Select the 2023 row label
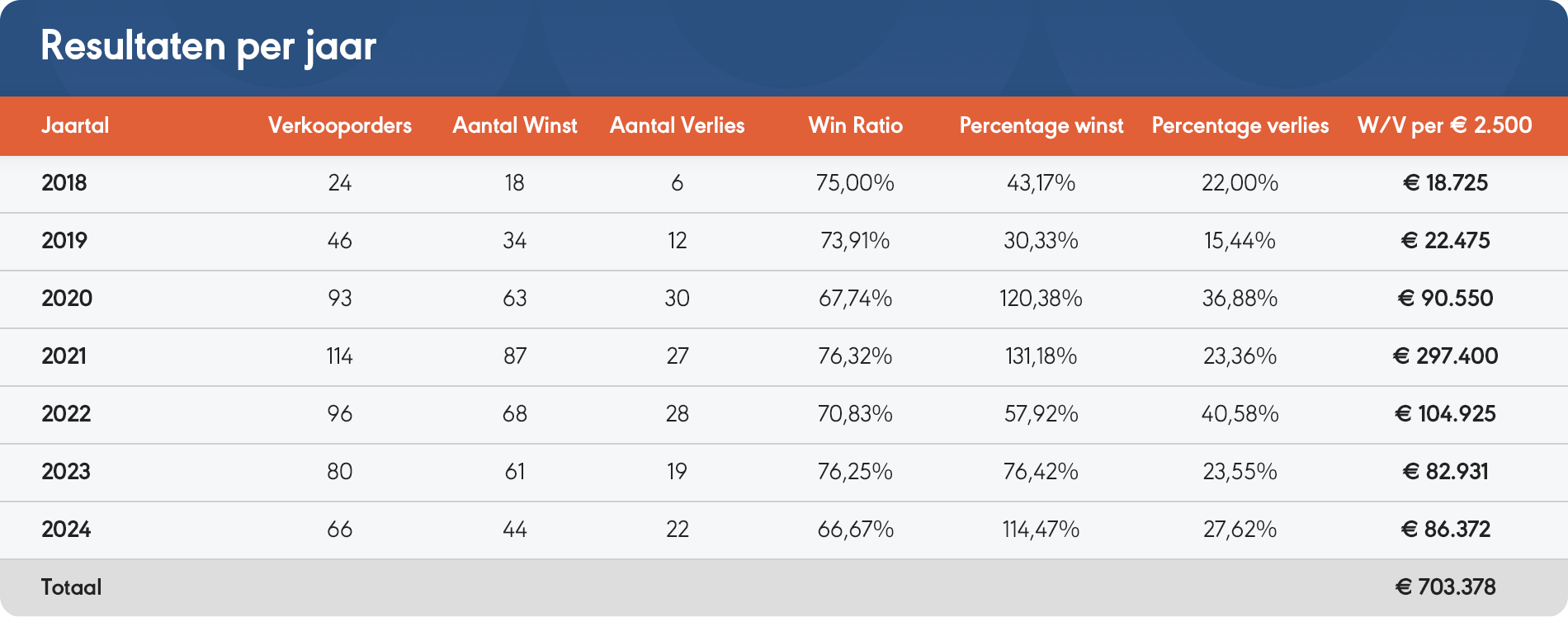The width and height of the screenshot is (1568, 617). [x=66, y=472]
